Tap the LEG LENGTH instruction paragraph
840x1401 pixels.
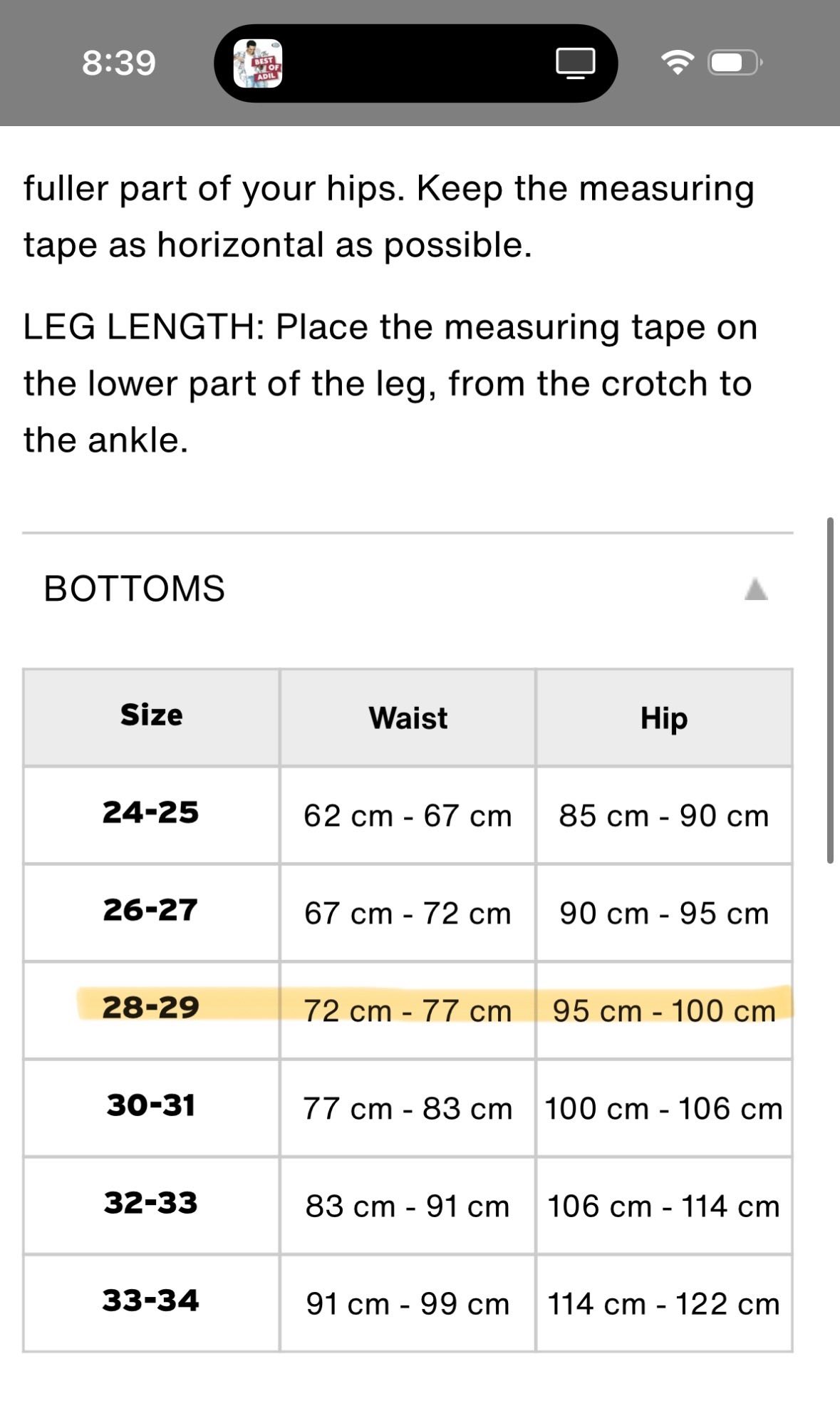pos(390,383)
